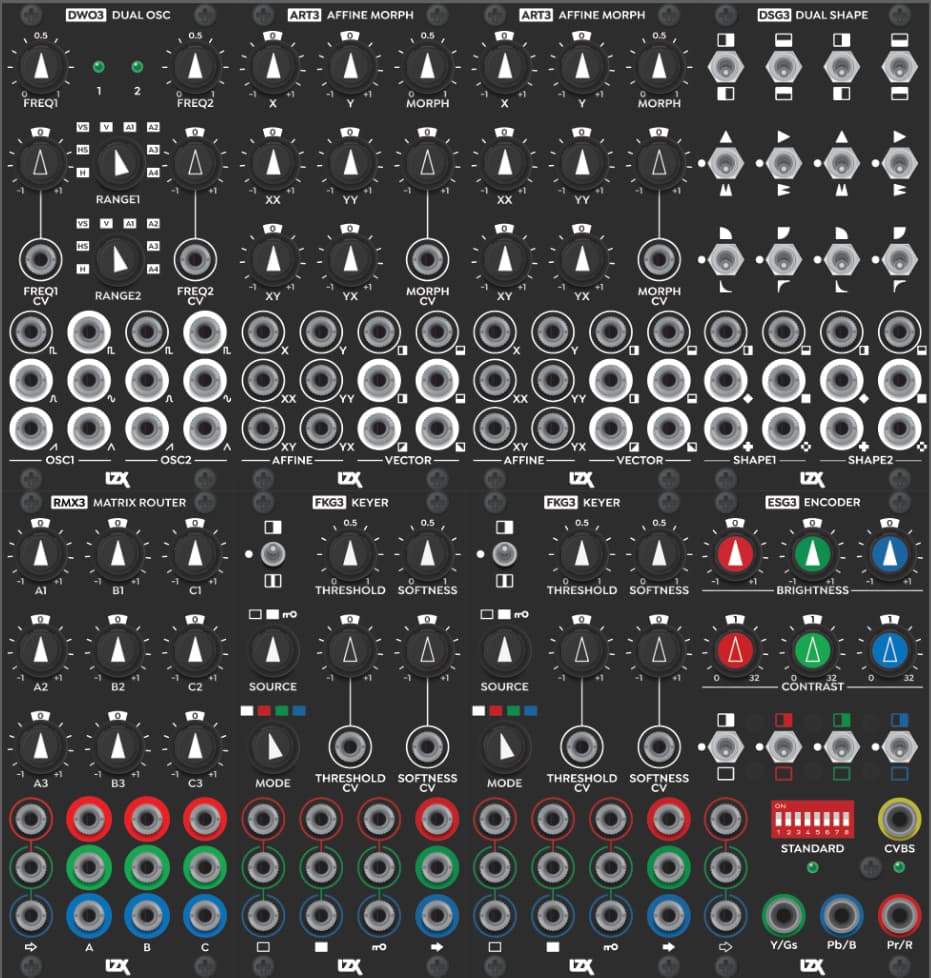
Task: Adjust SOFTNESS knob on the first FKG3 Keyer
Action: [x=427, y=554]
